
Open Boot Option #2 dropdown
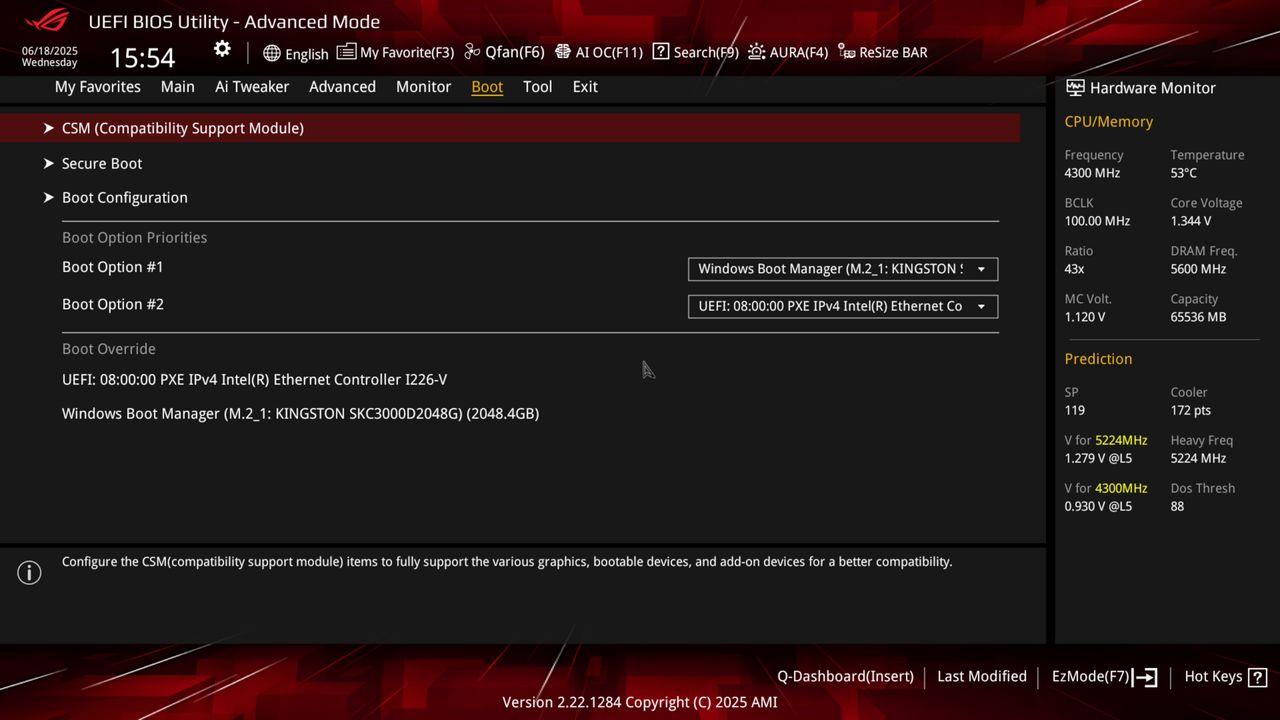click(841, 306)
